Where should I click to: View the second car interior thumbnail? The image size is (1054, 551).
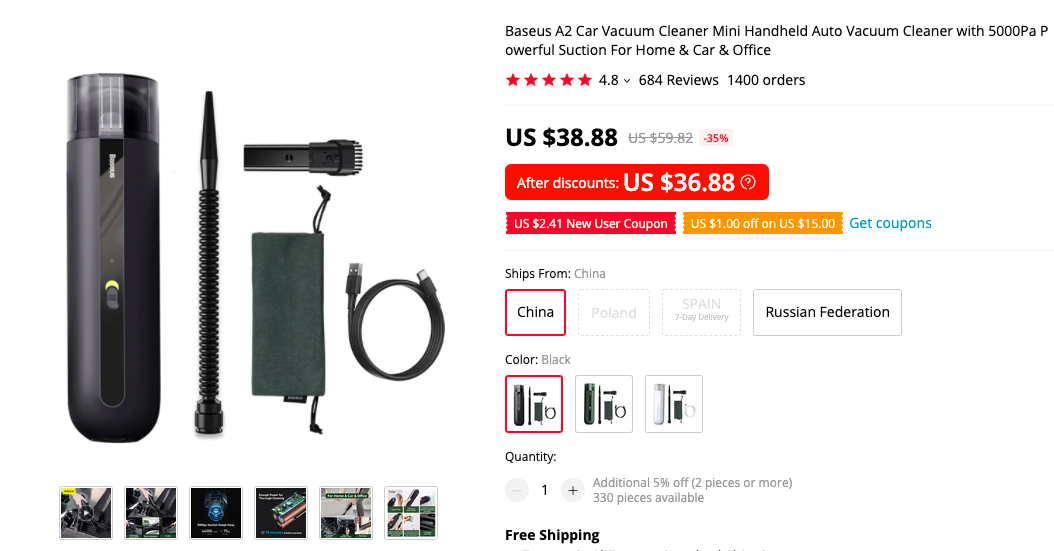(151, 513)
